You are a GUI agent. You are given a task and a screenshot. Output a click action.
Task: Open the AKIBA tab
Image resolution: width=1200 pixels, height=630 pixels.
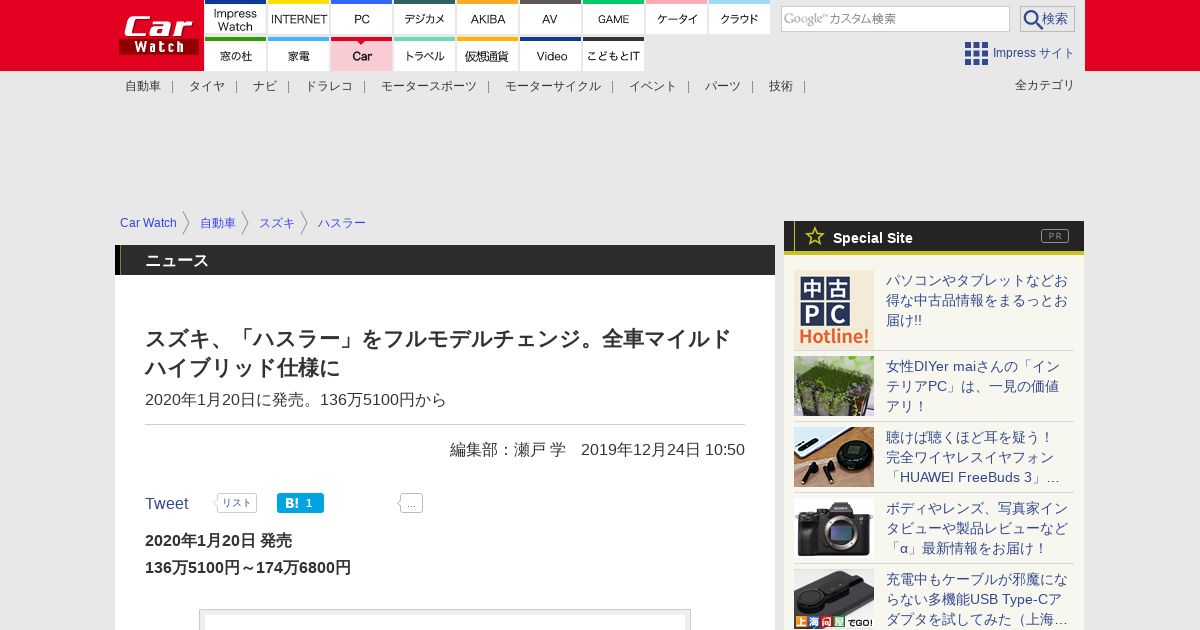tap(488, 17)
